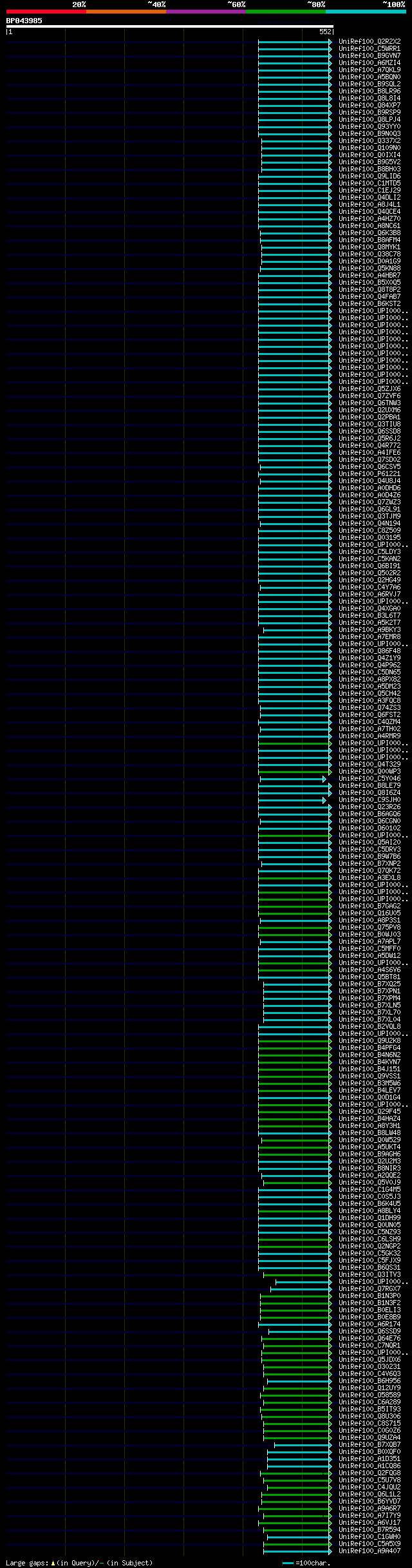The width and height of the screenshot is (412, 1568).
Task: Click hit label UniRef100_A8P3S1
Action: coord(370,921)
